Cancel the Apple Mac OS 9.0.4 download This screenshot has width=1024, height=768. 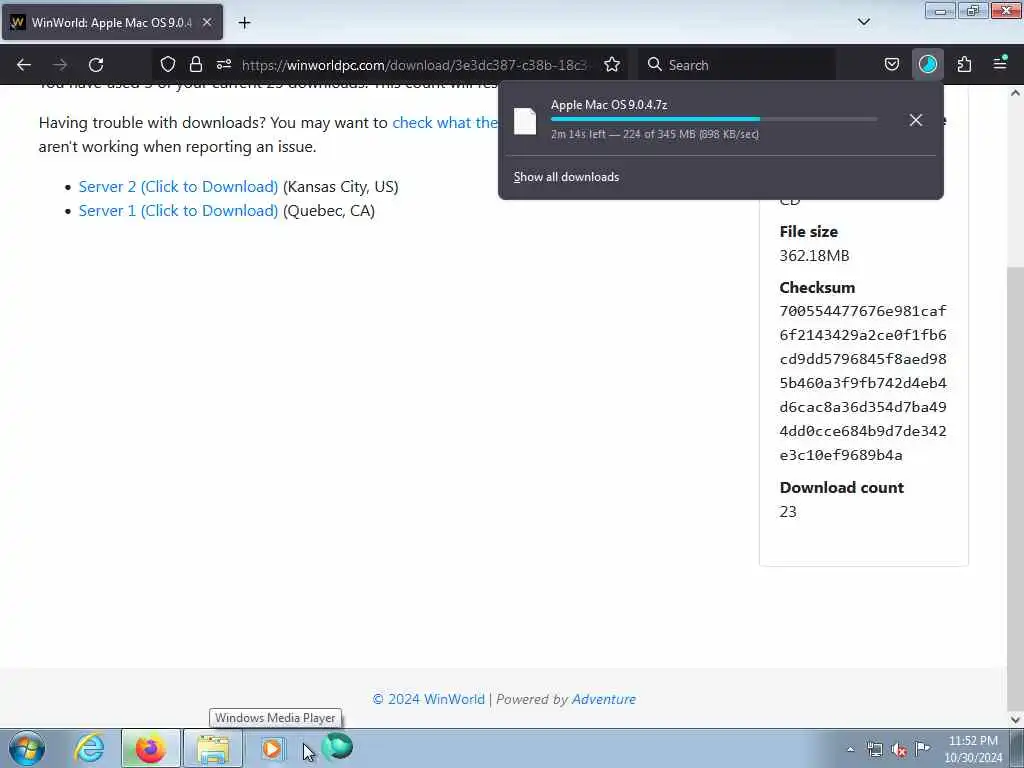point(916,120)
